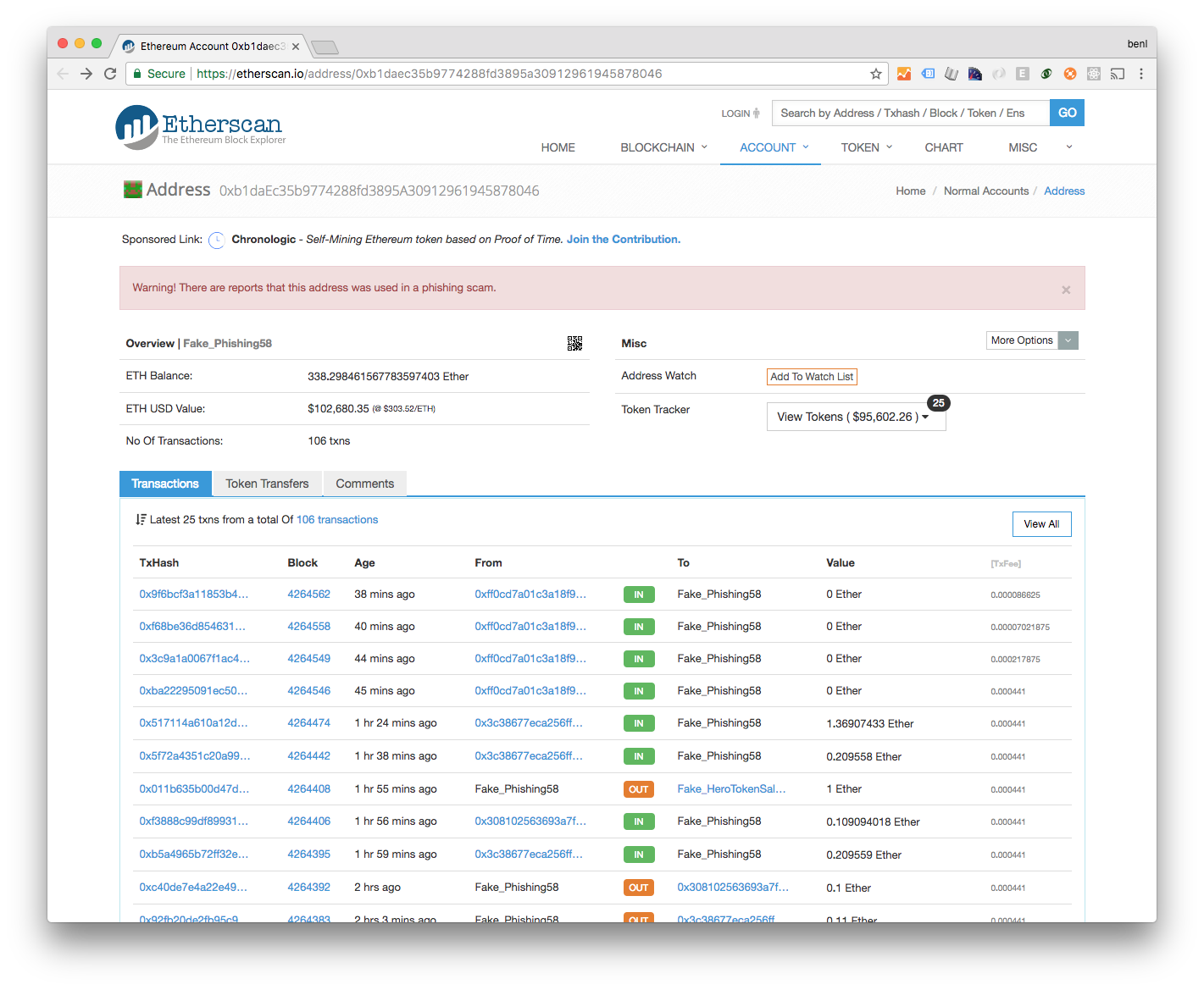Click the Chronologic sponsor clock icon
Screen dimensions: 1204x990
point(217,240)
